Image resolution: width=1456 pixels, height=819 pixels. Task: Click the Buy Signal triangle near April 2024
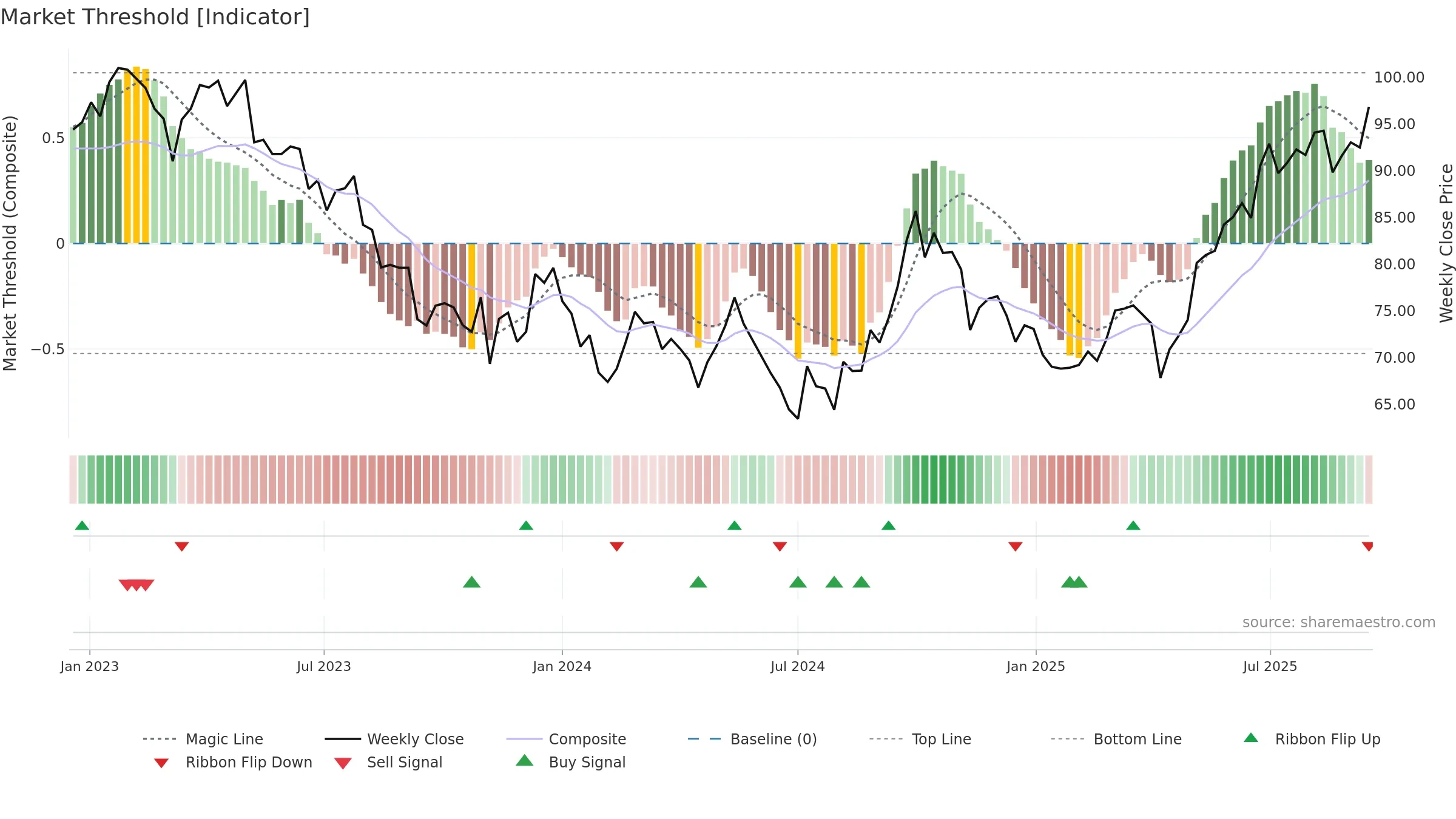point(698,582)
